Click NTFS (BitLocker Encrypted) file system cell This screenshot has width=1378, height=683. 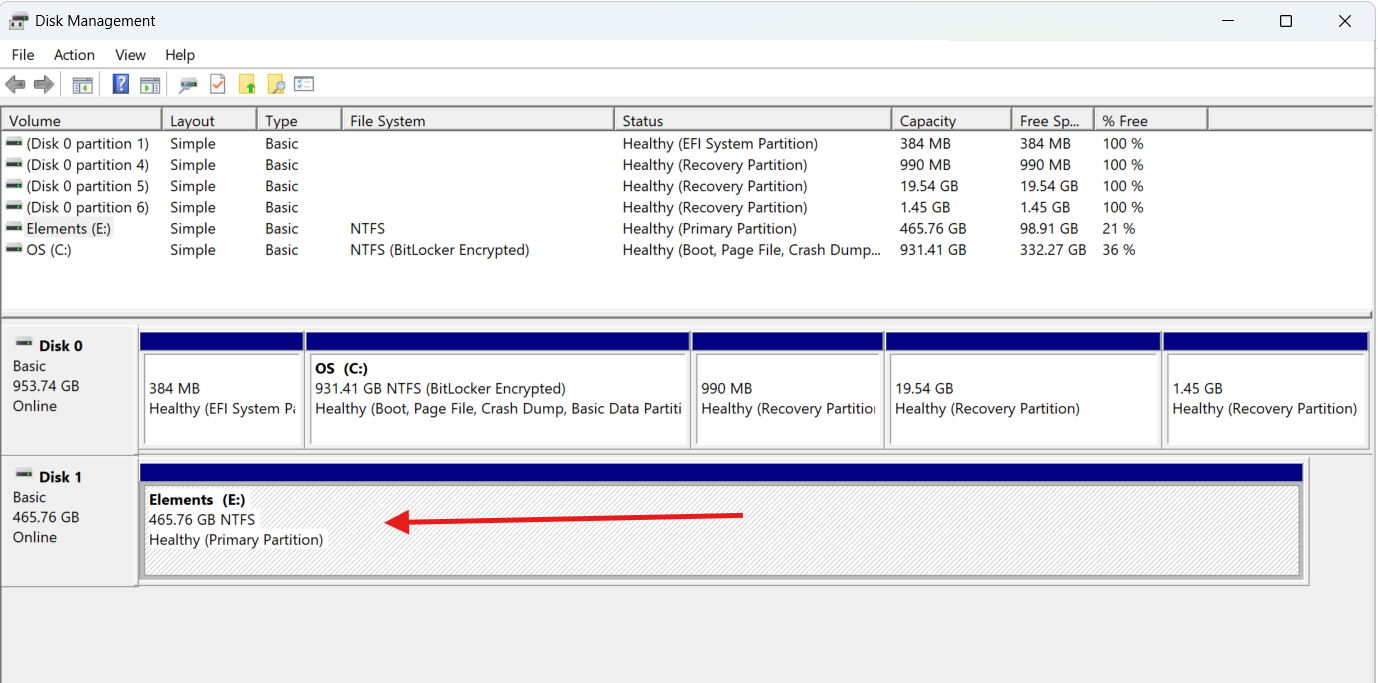point(440,250)
